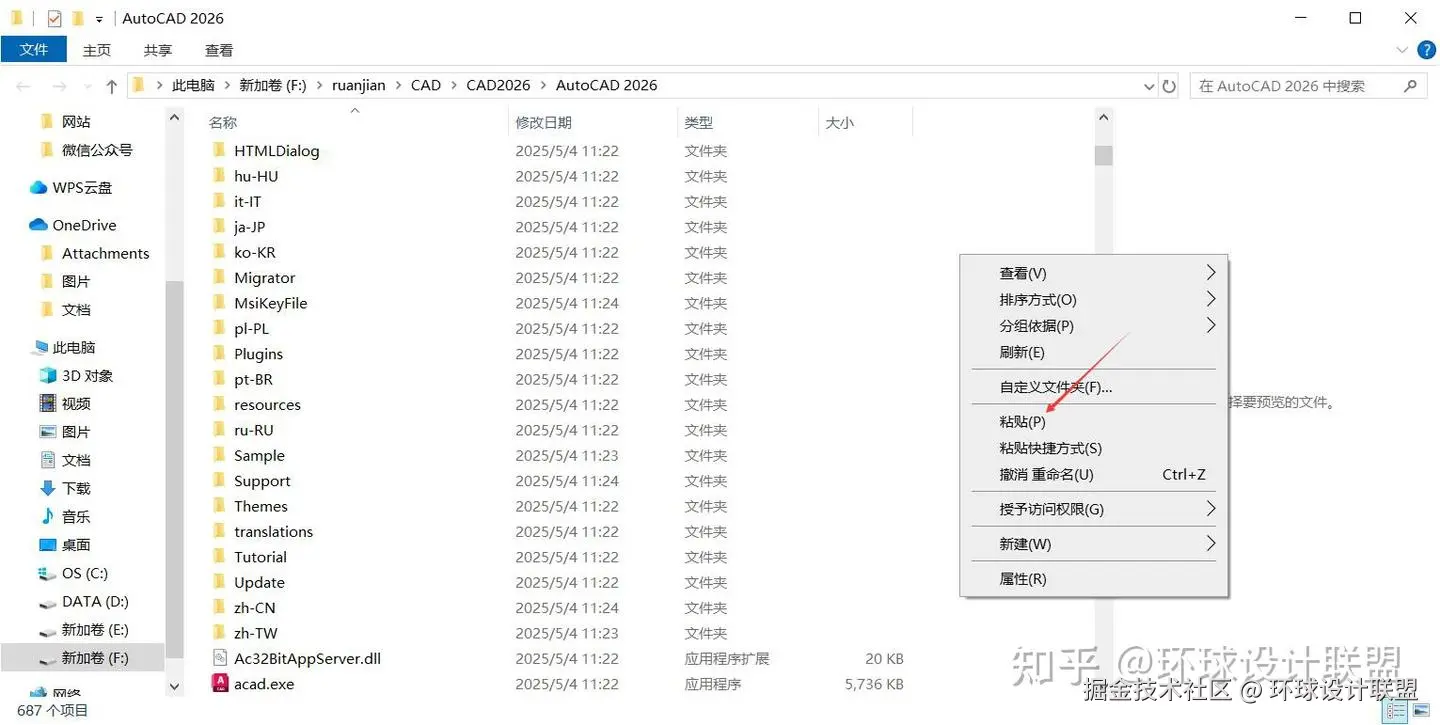This screenshot has width=1440, height=725.
Task: Choose 撤消 重命名(U) in context menu
Action: [1094, 474]
